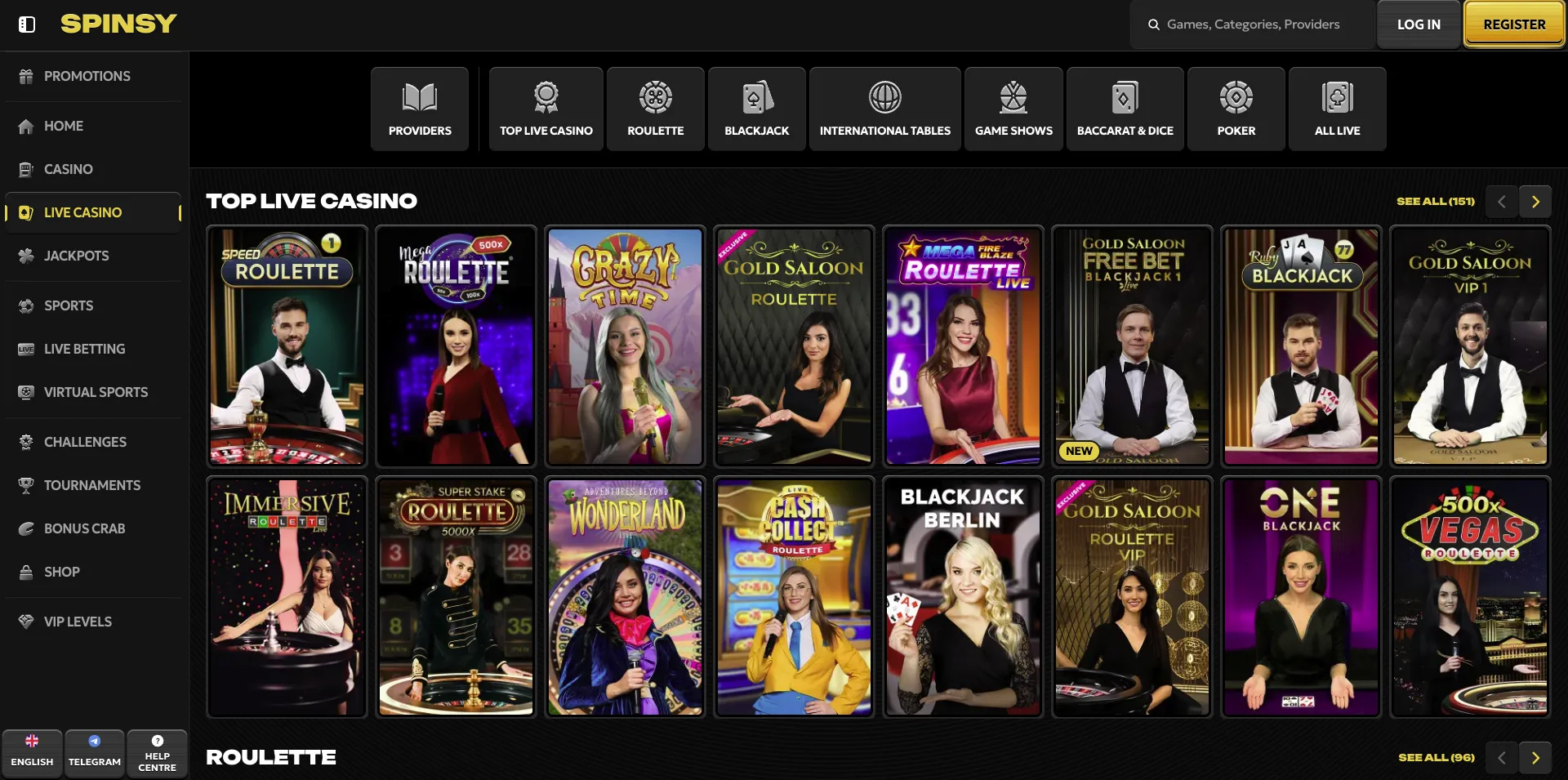Open ONE Blackjack game
Viewport: 1568px width, 780px height.
pyautogui.click(x=1301, y=597)
